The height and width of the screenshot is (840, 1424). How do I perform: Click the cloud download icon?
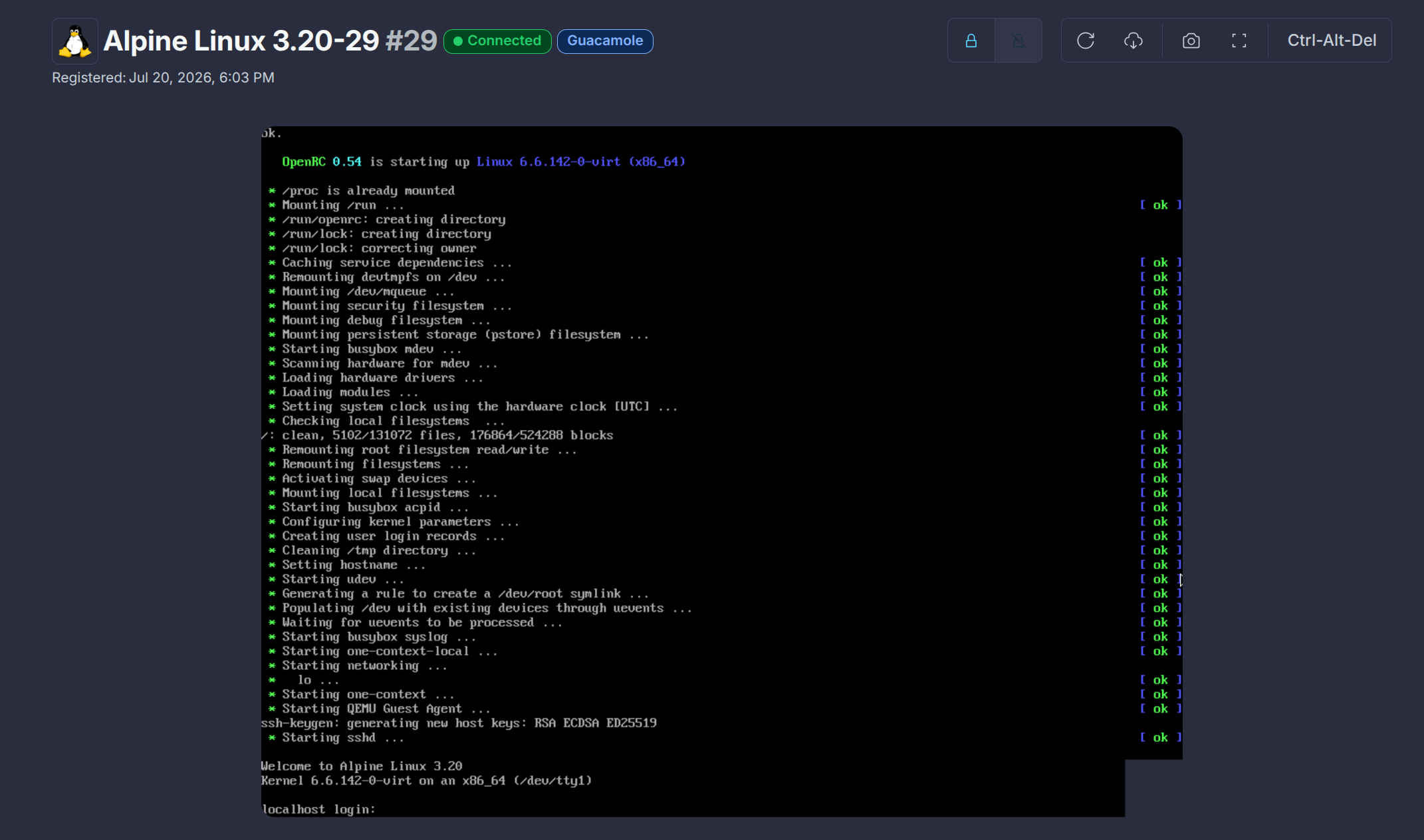click(x=1133, y=41)
